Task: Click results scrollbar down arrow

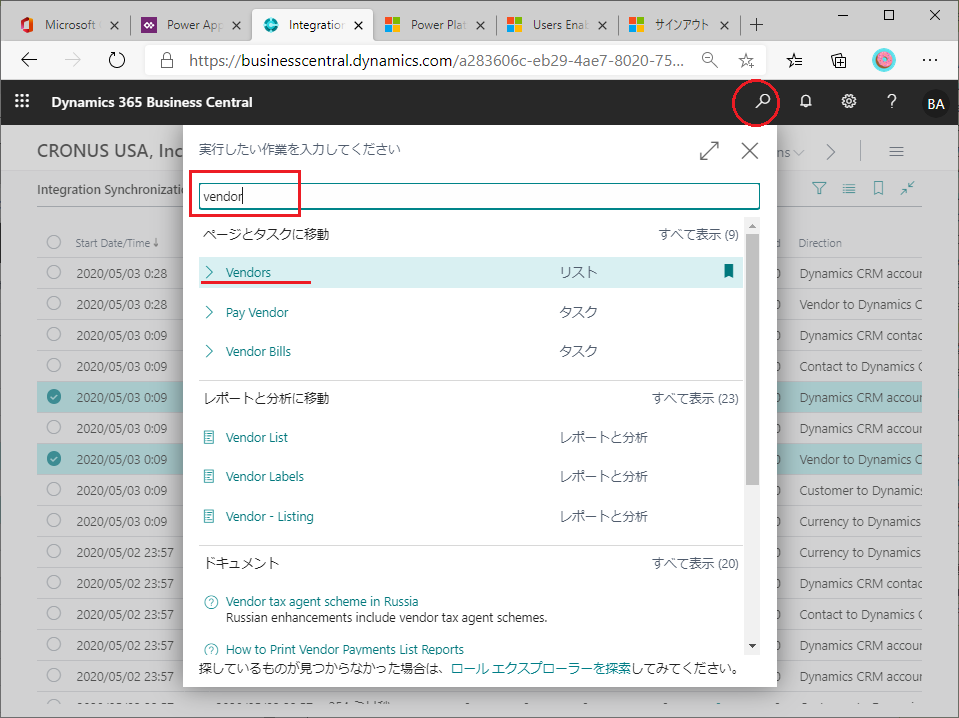Action: point(752,646)
